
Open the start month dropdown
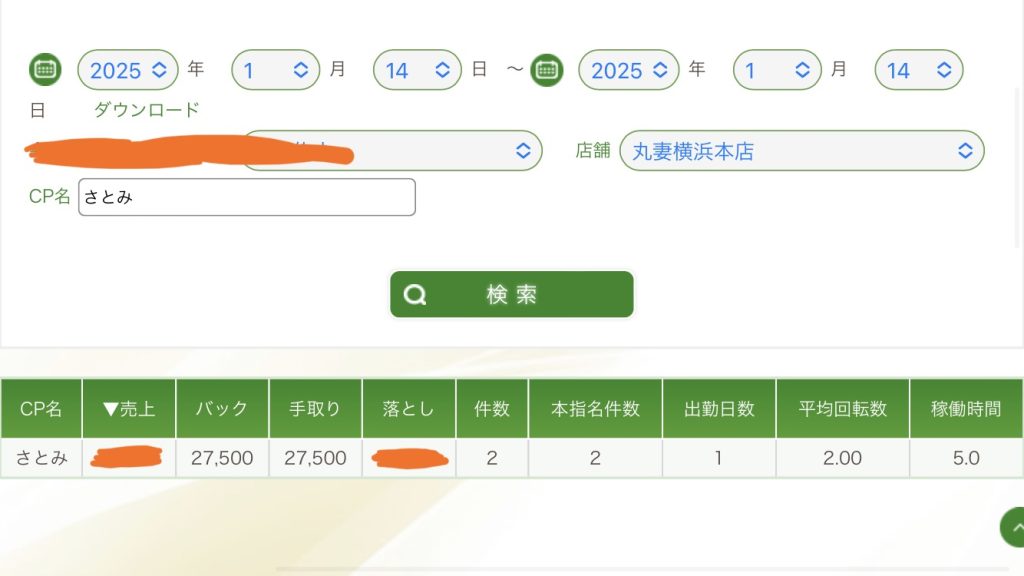pyautogui.click(x=276, y=70)
